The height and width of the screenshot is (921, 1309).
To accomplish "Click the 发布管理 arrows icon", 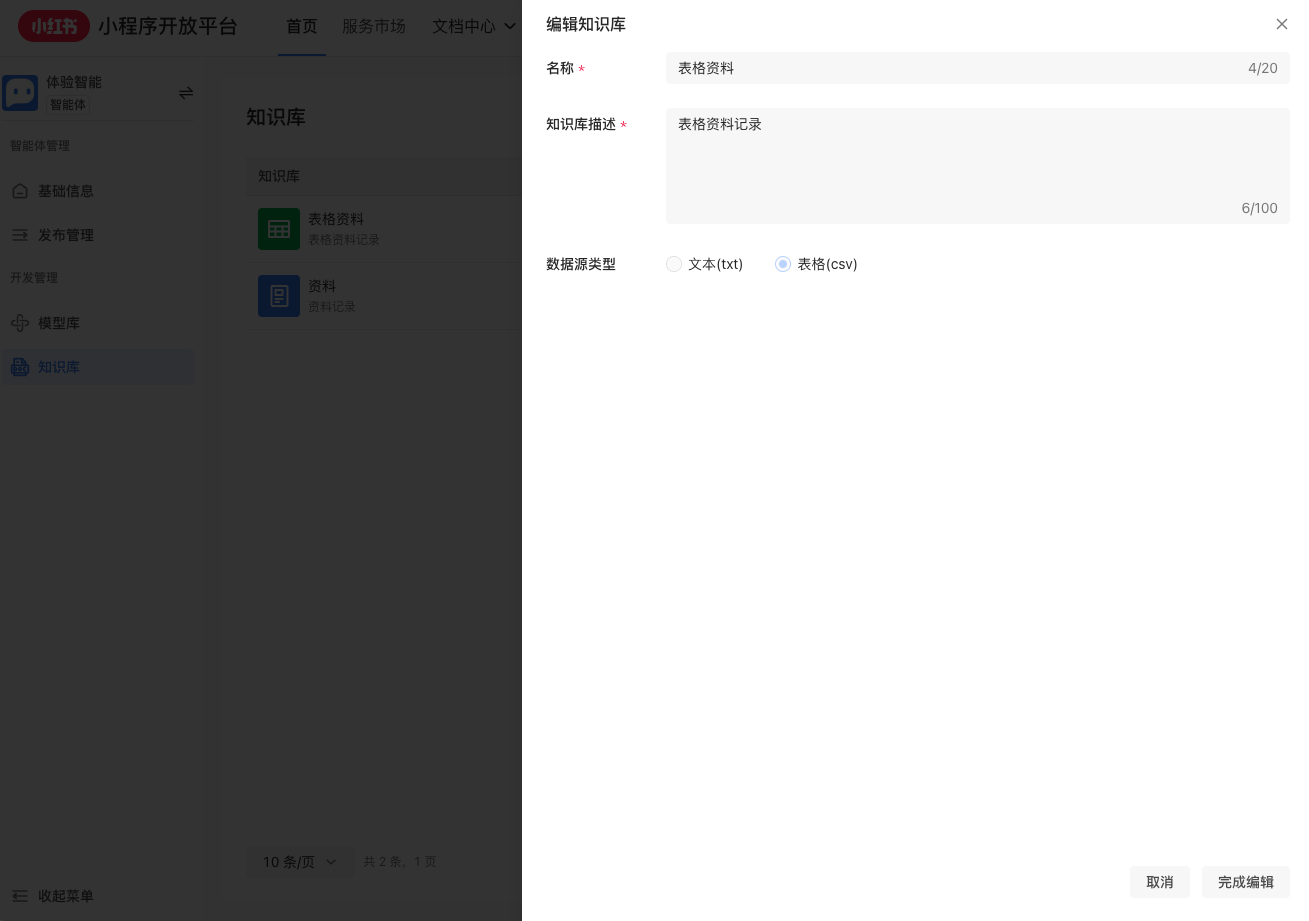I will click(x=20, y=235).
